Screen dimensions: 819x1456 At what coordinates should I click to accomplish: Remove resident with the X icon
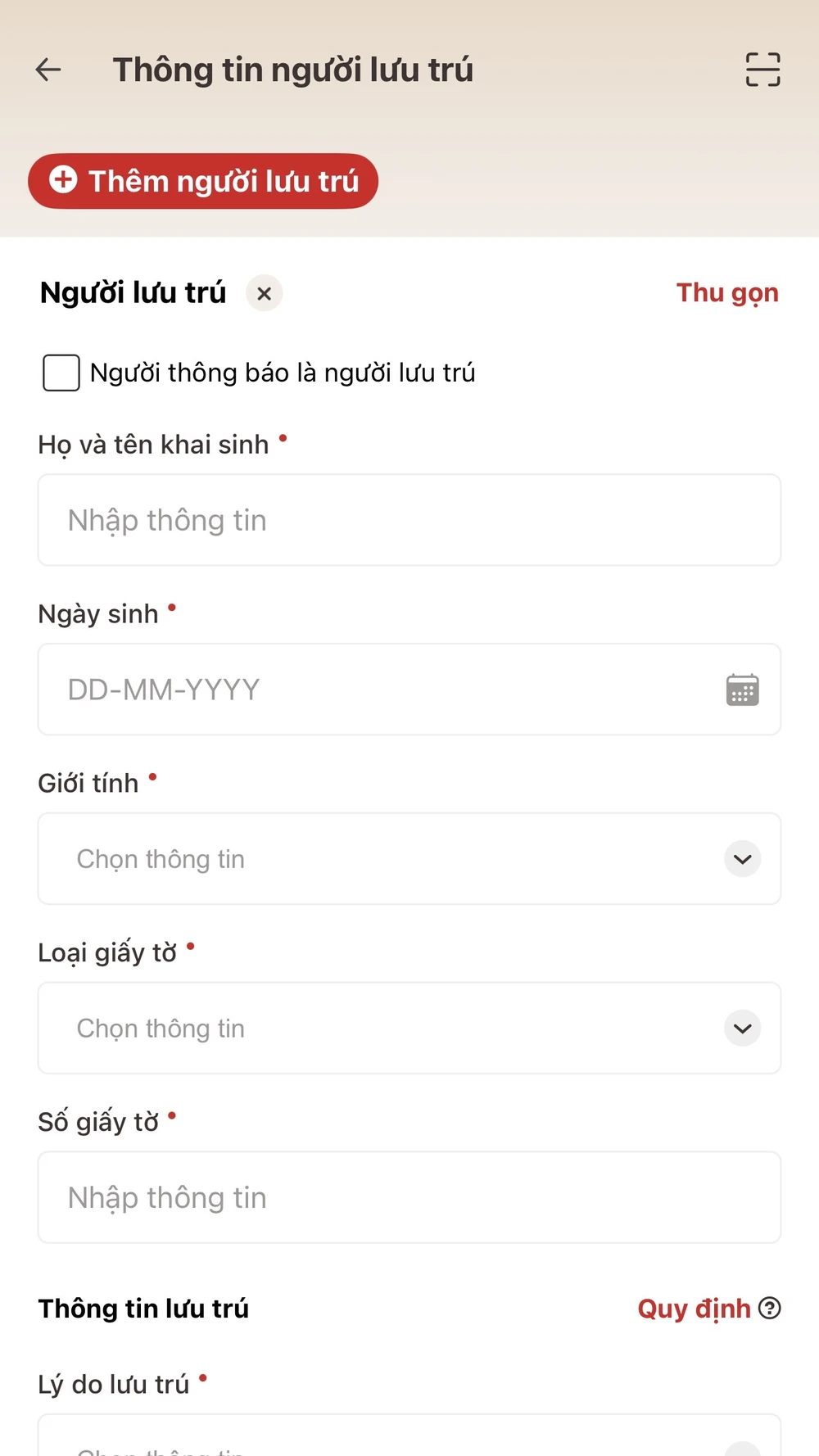tap(264, 293)
